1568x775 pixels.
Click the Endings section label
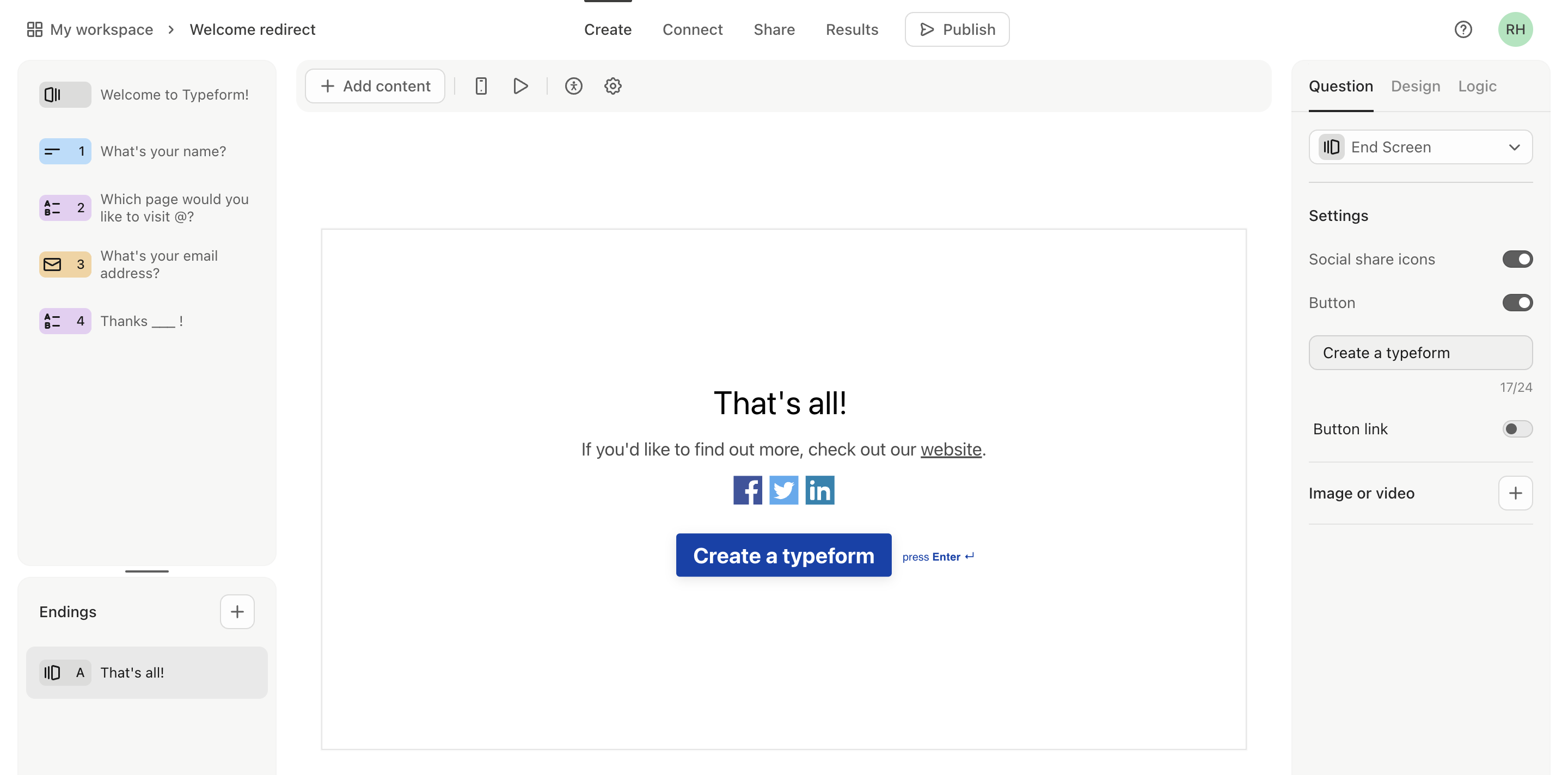[x=68, y=611]
